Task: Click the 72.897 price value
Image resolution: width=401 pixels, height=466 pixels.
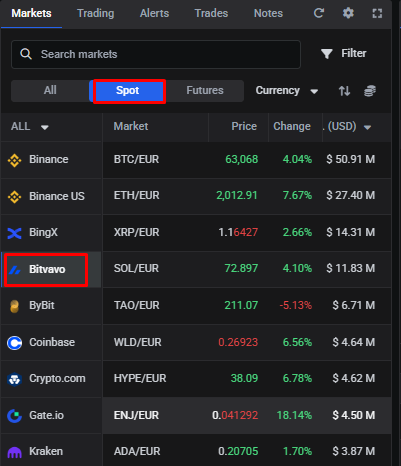Action: pyautogui.click(x=241, y=268)
